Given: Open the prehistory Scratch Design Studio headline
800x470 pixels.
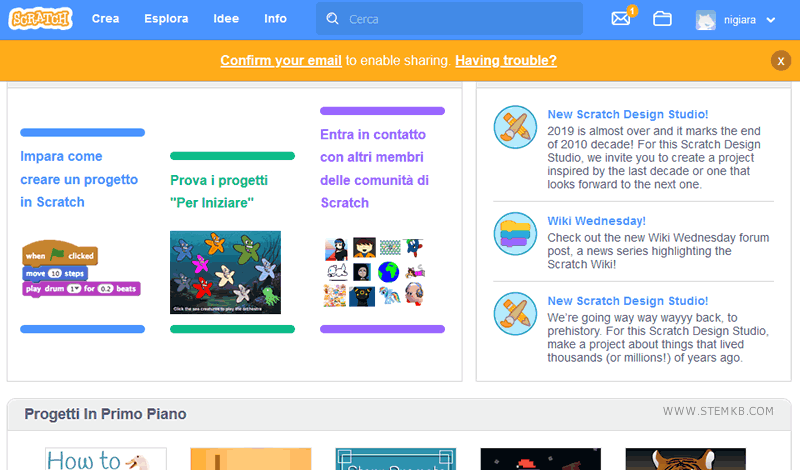Looking at the screenshot, I should coord(628,301).
